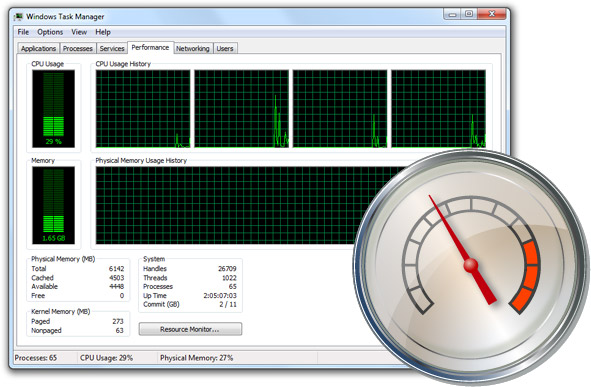Click the fourth CPU usage history graph
Viewport: 591px width, 387px height.
point(438,109)
